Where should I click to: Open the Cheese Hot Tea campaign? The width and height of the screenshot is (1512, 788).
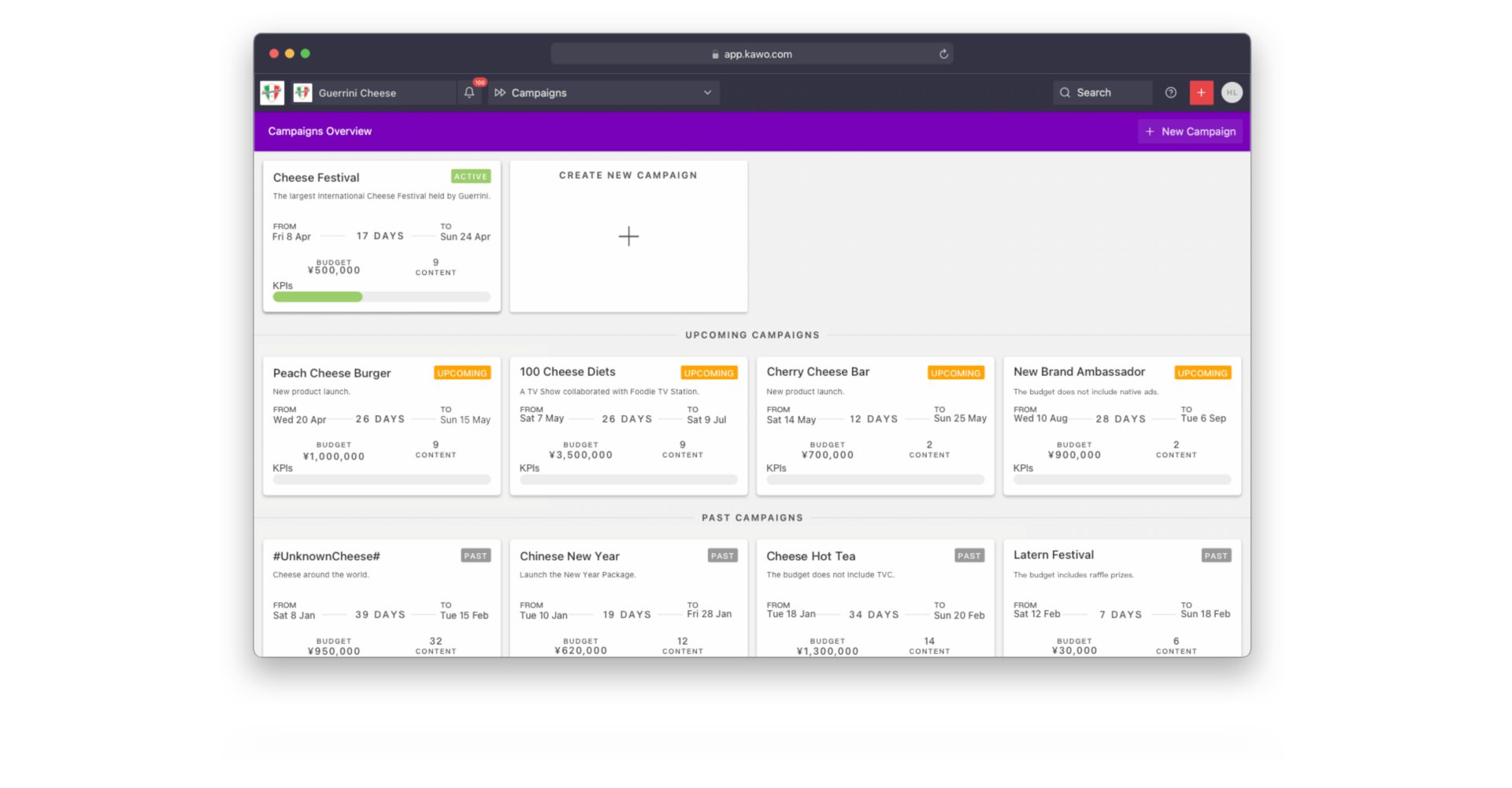876,598
